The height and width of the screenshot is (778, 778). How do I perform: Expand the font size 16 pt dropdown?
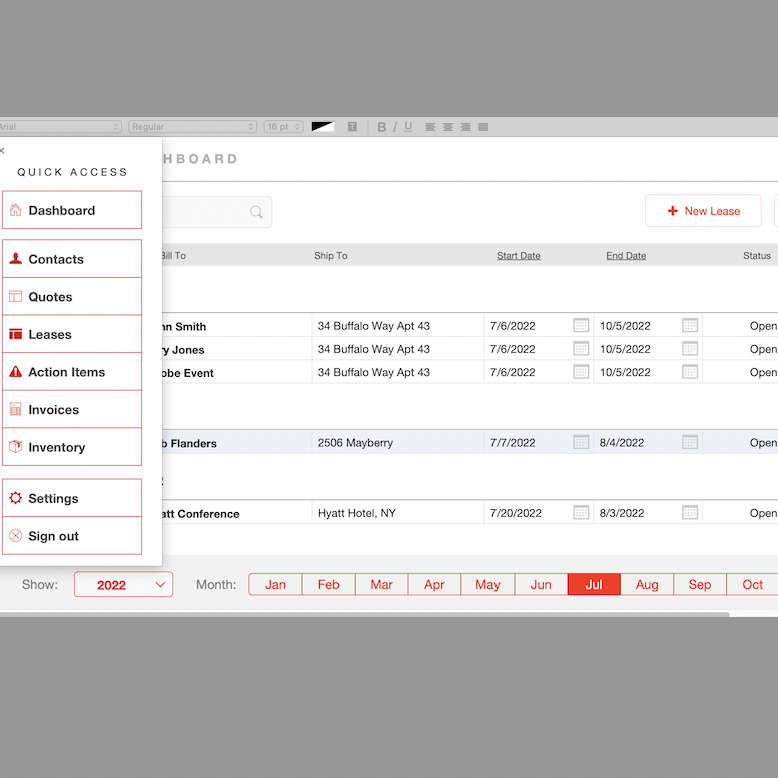(283, 127)
